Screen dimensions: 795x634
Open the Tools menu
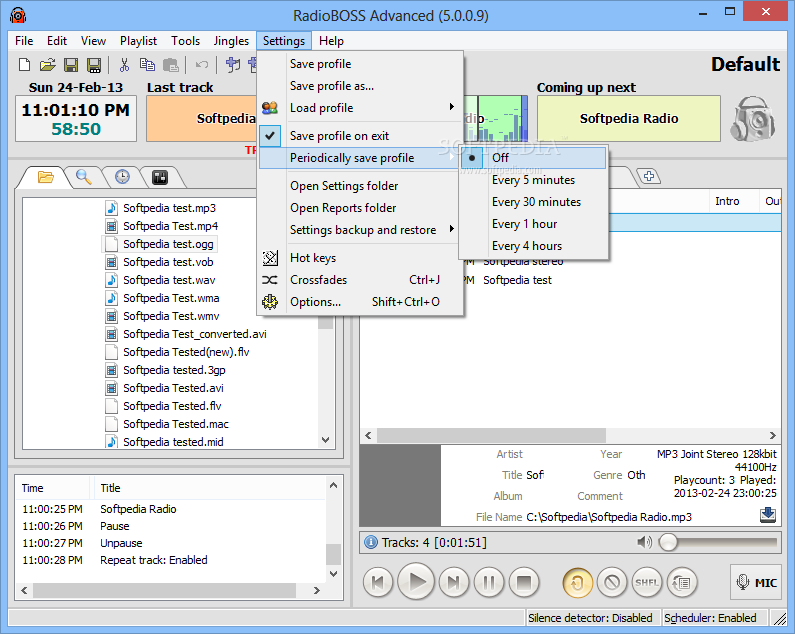[x=186, y=41]
